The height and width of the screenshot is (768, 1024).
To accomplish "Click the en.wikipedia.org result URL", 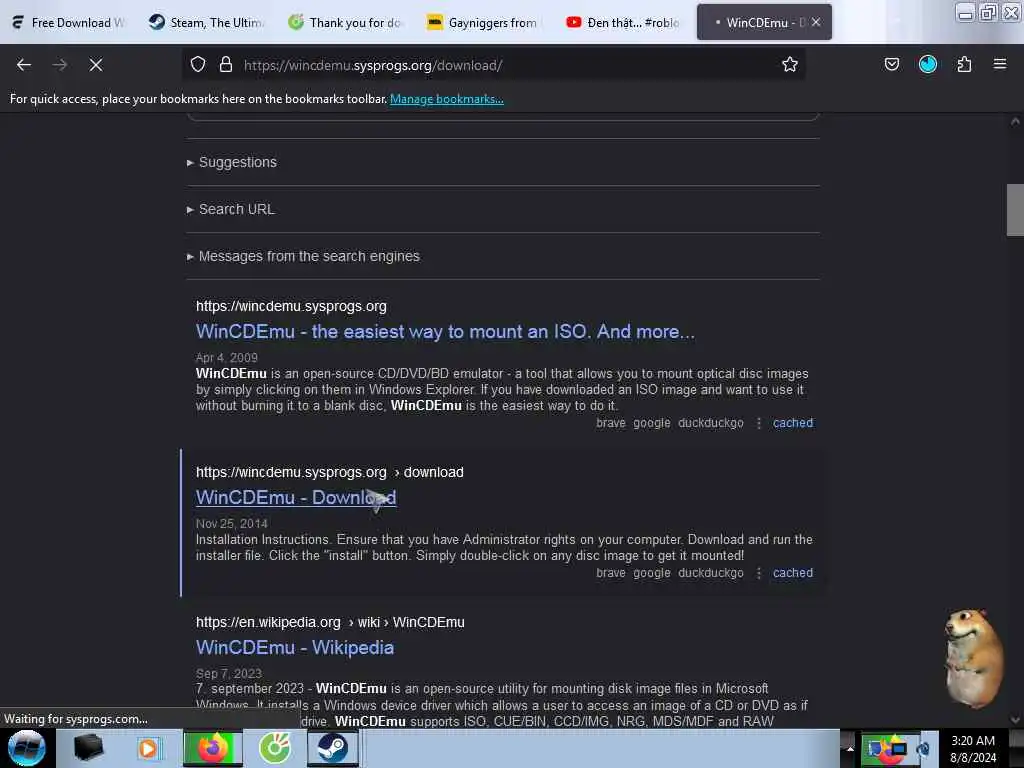I will [x=330, y=622].
